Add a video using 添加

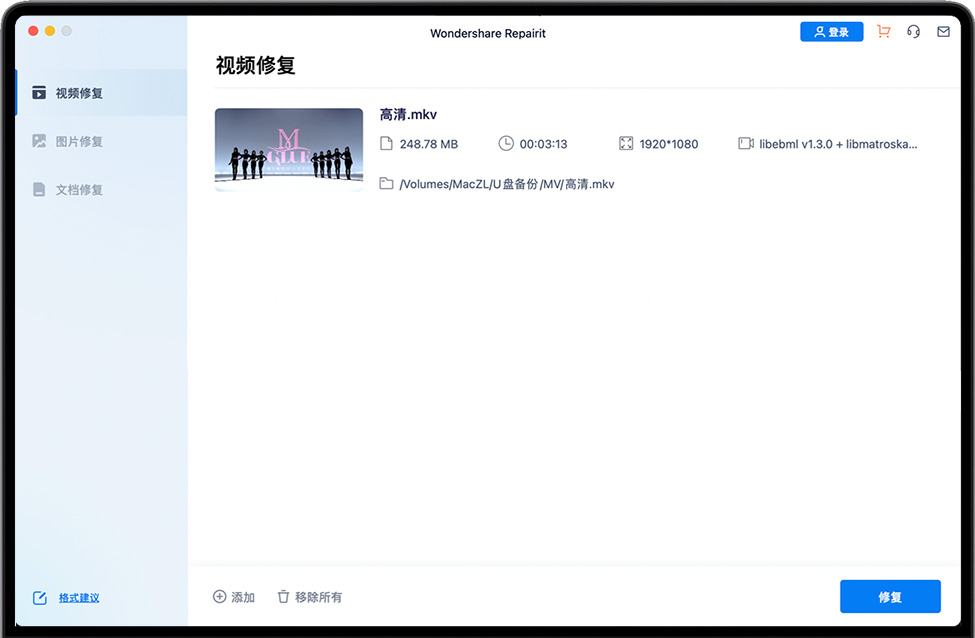coord(234,597)
